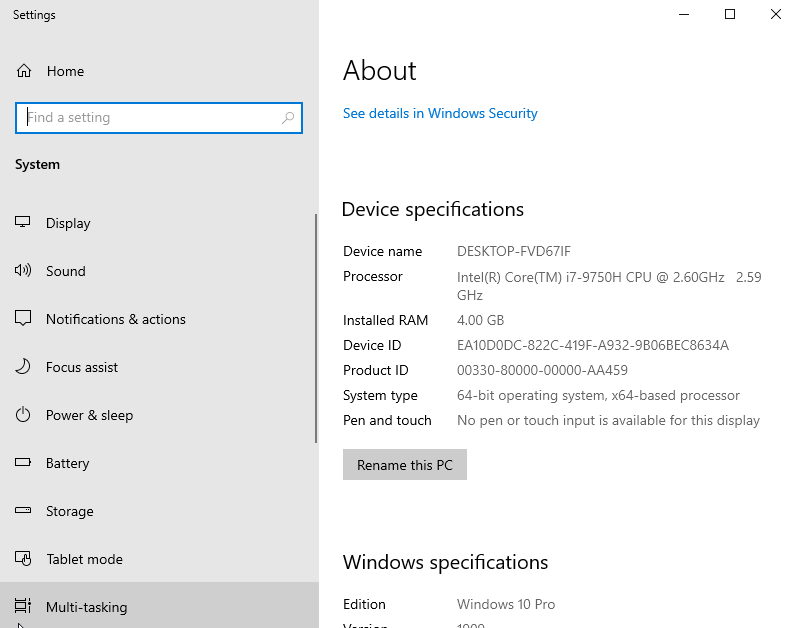Screen dimensions: 798x628
Task: Open Notifications & actions page
Action: coord(158,319)
